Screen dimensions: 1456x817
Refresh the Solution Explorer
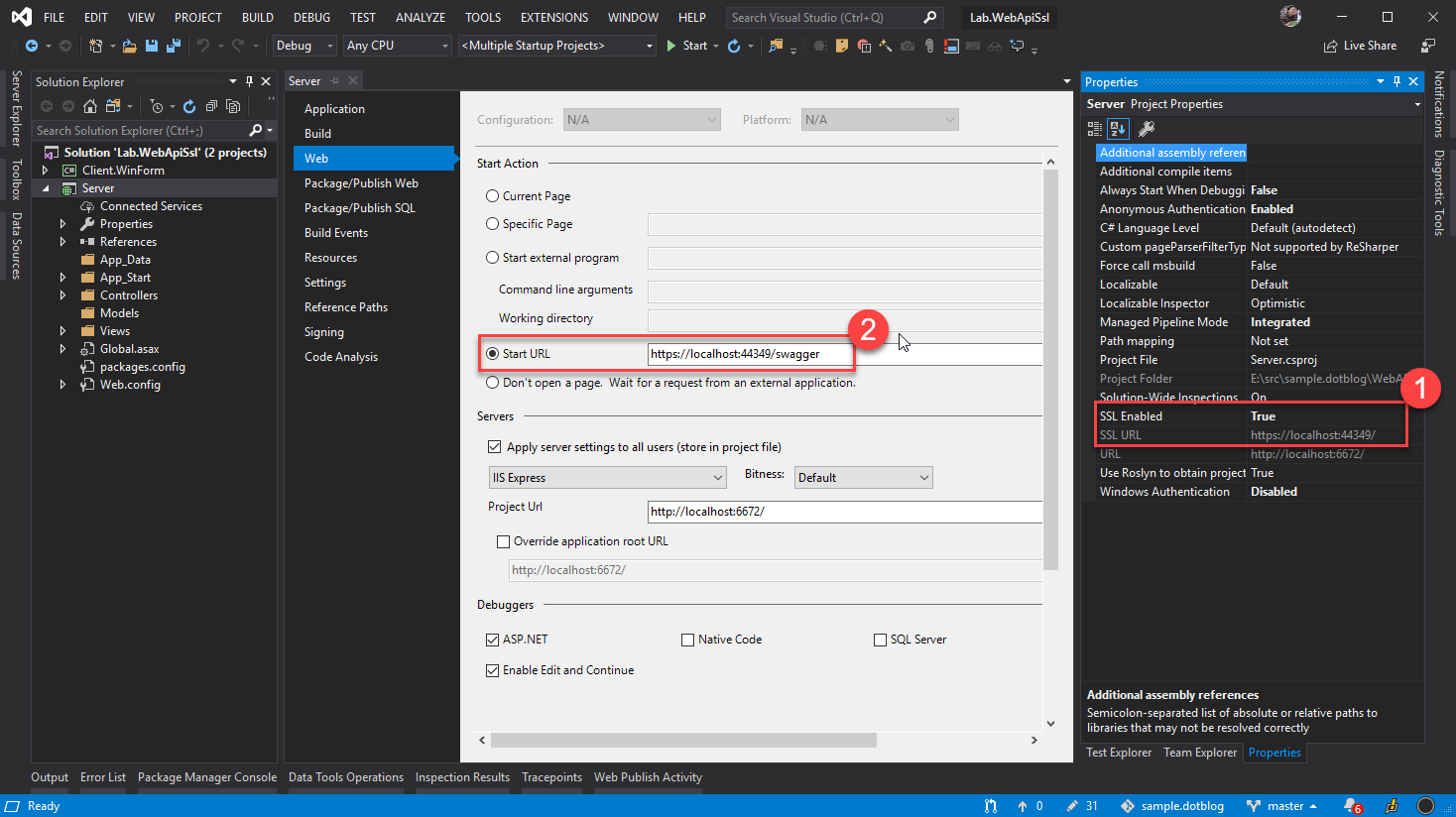click(190, 106)
